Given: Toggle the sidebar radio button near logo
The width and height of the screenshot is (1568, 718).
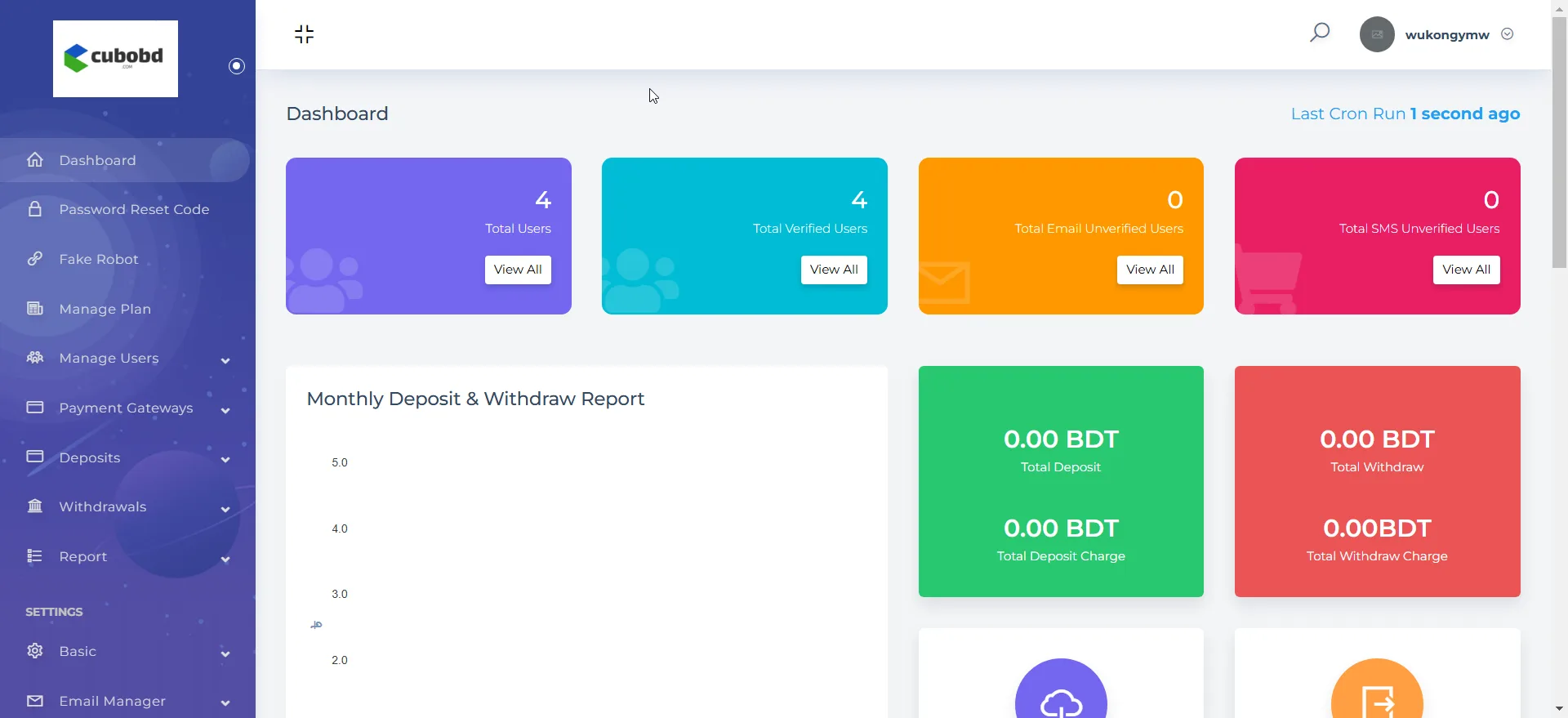Looking at the screenshot, I should coord(237,66).
